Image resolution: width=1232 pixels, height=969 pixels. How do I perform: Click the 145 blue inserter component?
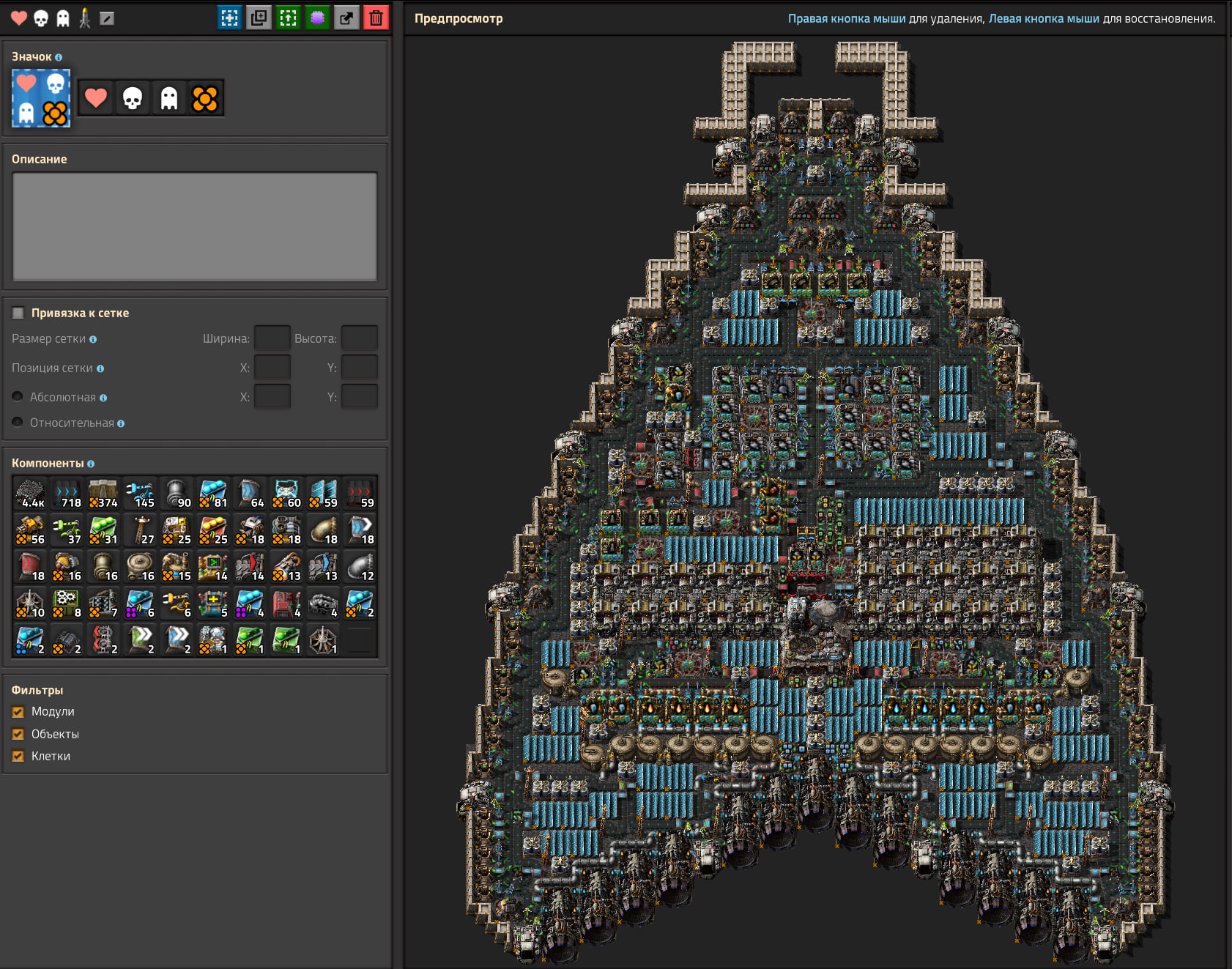click(140, 493)
